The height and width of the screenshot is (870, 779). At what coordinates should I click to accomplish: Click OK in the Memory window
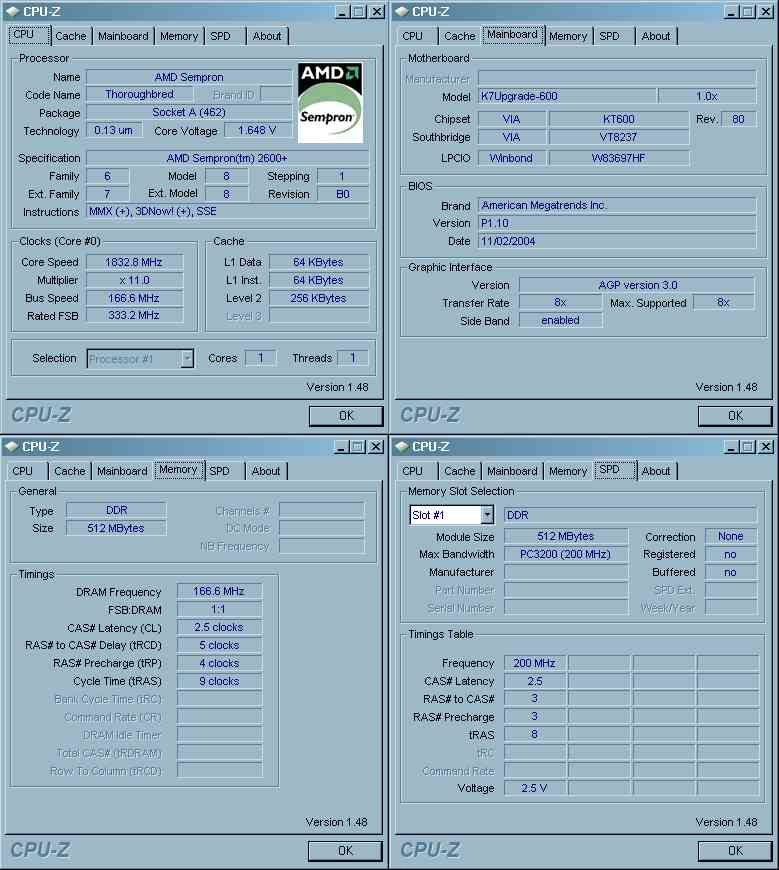point(345,851)
